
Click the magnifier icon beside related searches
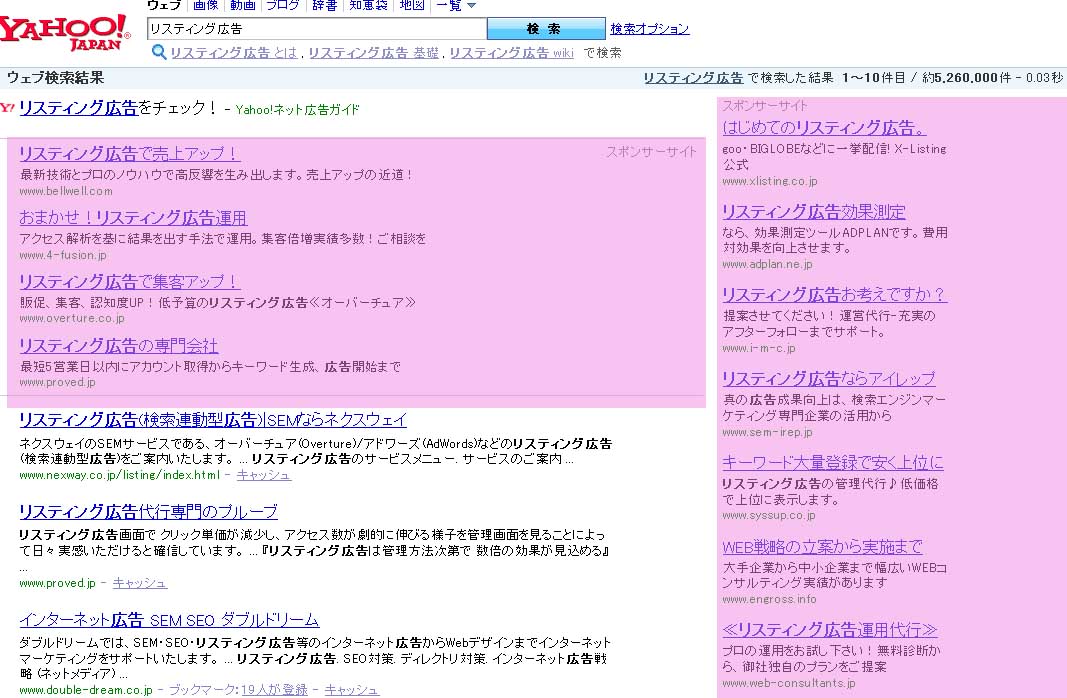click(x=159, y=52)
